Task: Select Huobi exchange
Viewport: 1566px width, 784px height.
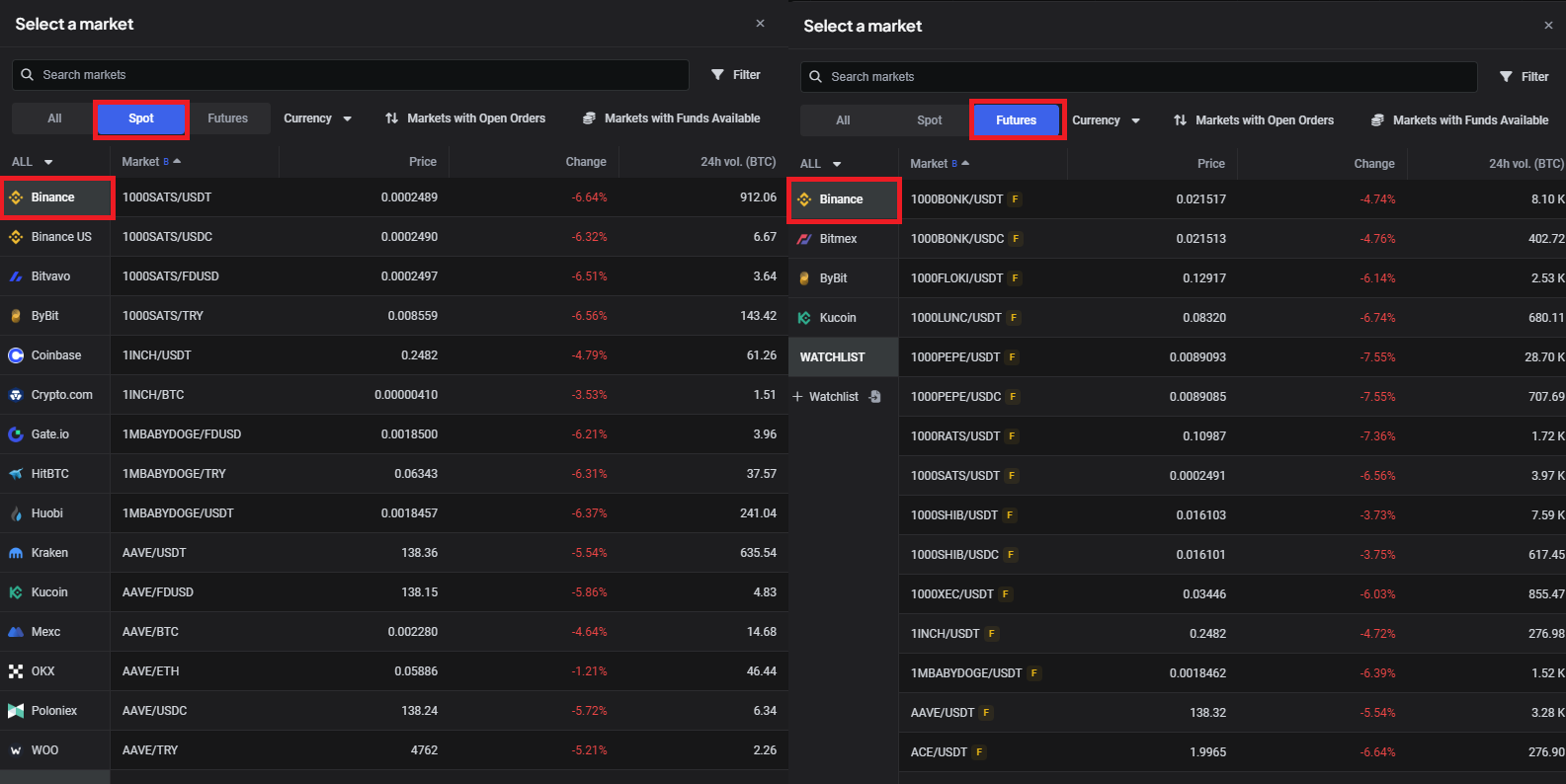Action: [x=54, y=513]
